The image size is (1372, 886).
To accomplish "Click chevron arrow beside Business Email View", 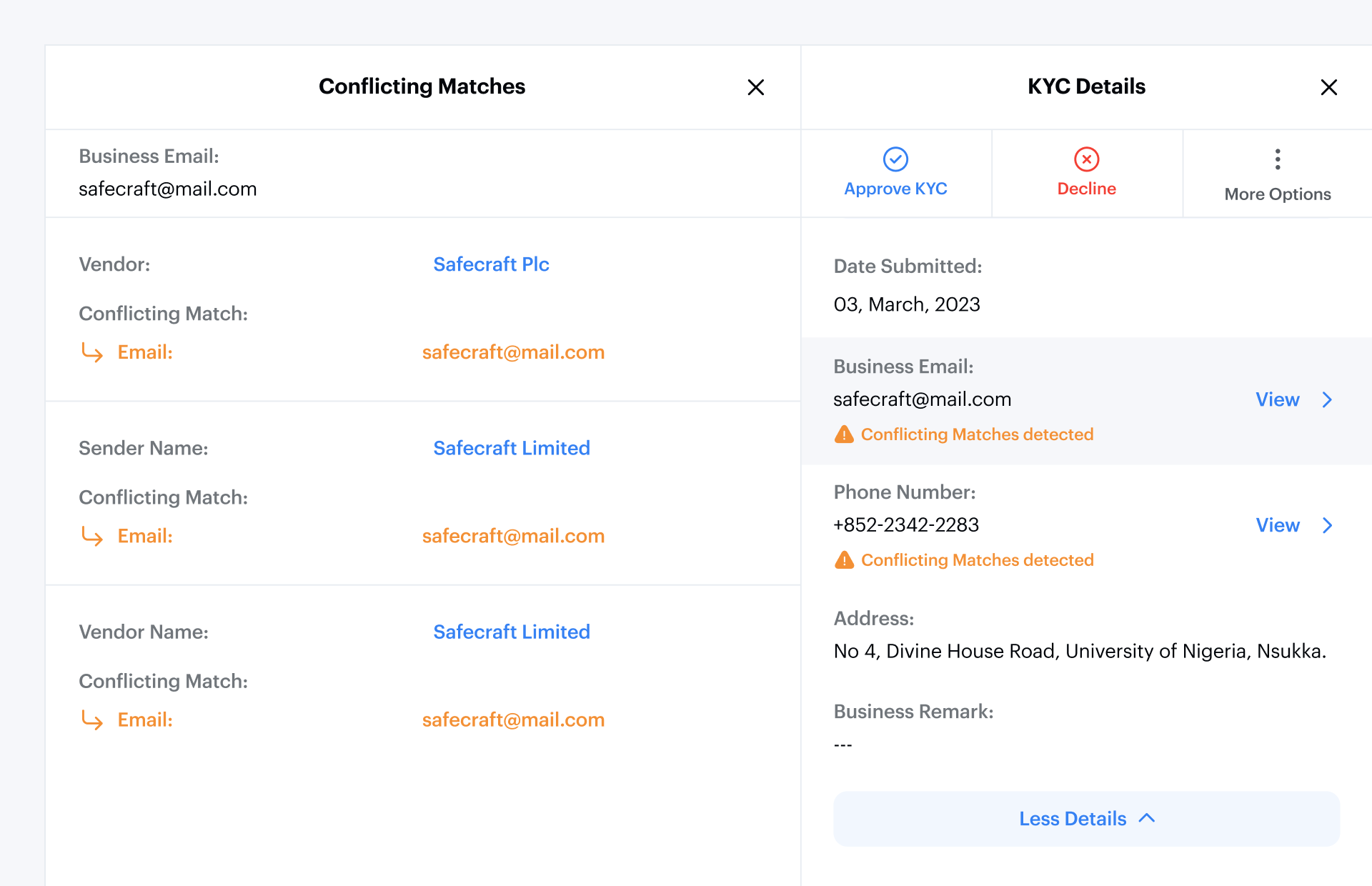I will pyautogui.click(x=1327, y=399).
